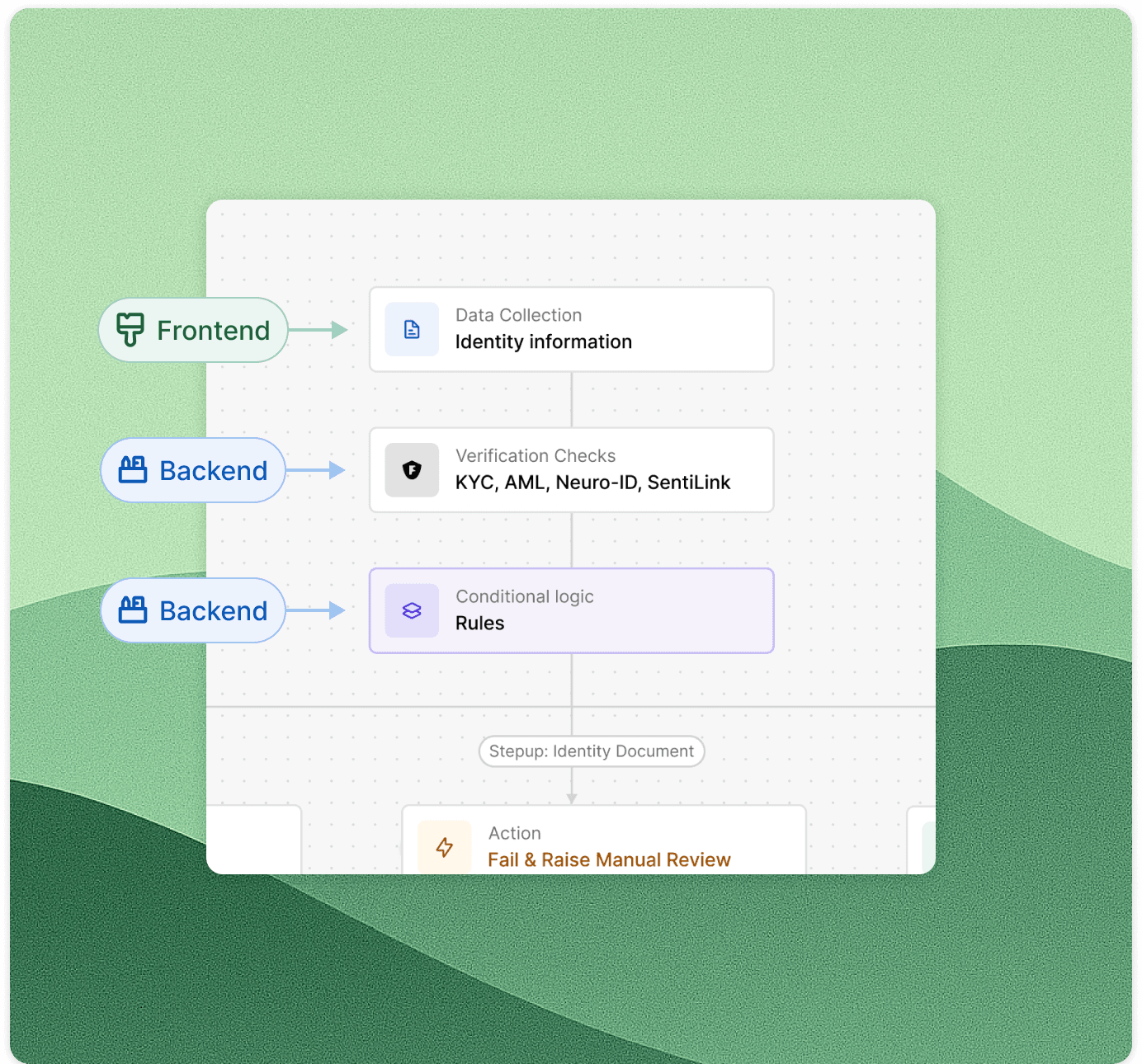Select the Backend pill next to Conditional logic
This screenshot has width=1142, height=1064.
tap(193, 610)
